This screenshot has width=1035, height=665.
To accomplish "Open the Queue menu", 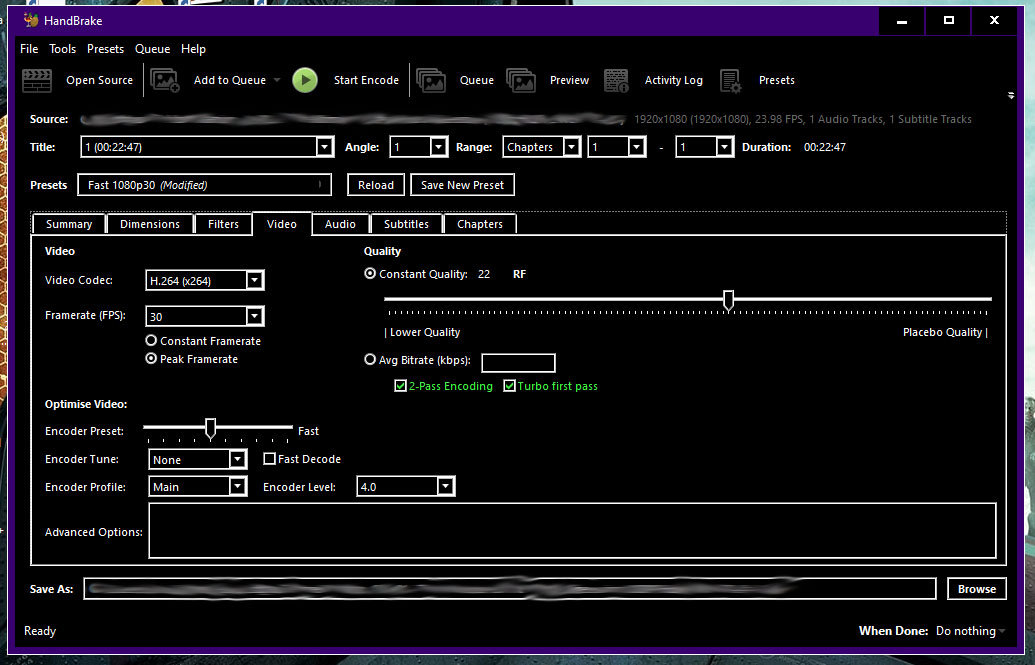I will pyautogui.click(x=152, y=49).
